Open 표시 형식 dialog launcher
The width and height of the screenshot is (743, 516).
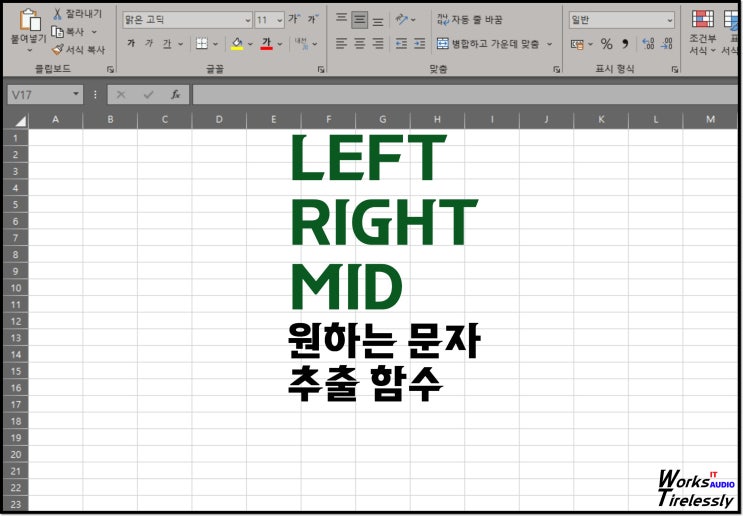pos(674,70)
